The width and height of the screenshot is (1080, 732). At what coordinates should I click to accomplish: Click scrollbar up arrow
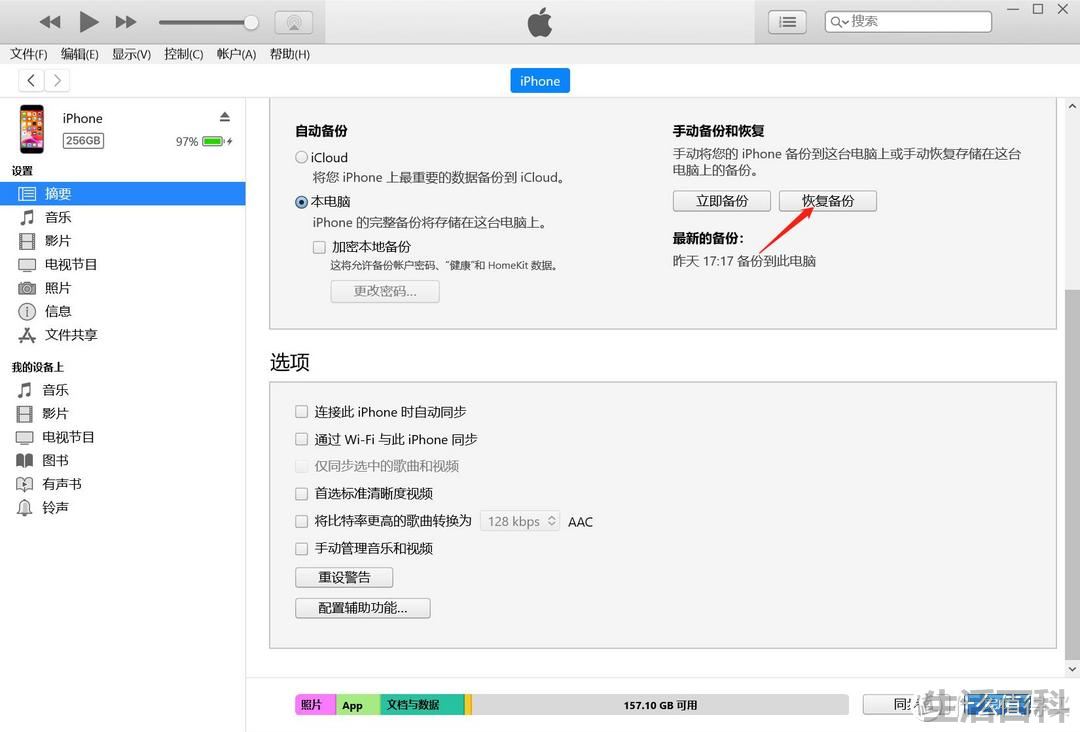pos(1072,106)
